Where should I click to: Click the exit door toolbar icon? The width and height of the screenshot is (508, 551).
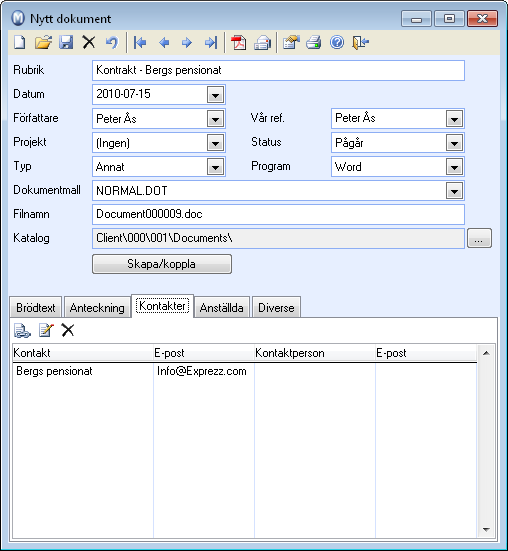point(360,43)
